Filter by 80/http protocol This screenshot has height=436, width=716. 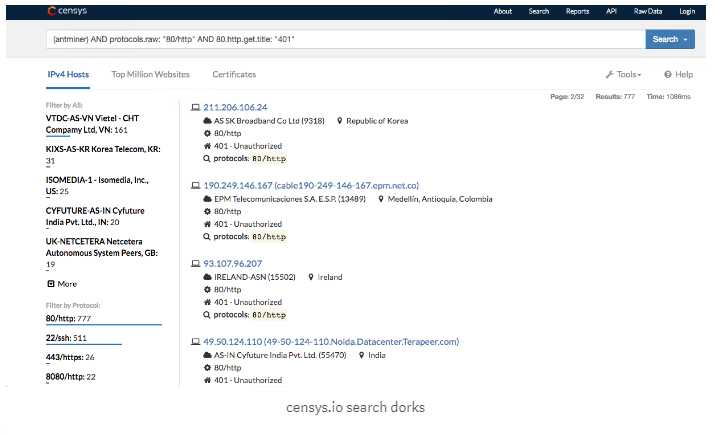click(x=68, y=319)
